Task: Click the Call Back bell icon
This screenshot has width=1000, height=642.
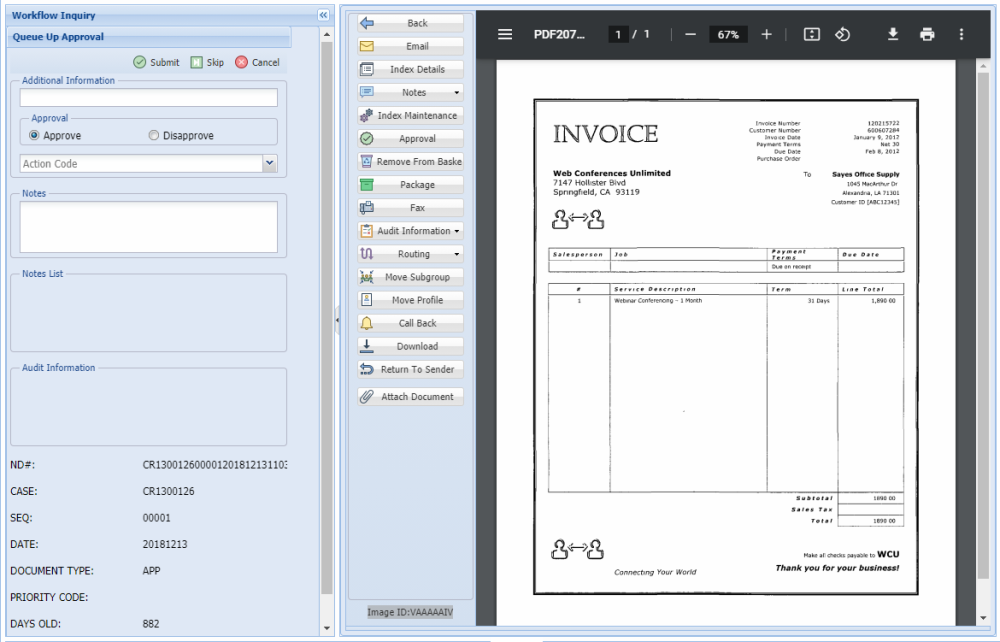Action: (367, 323)
